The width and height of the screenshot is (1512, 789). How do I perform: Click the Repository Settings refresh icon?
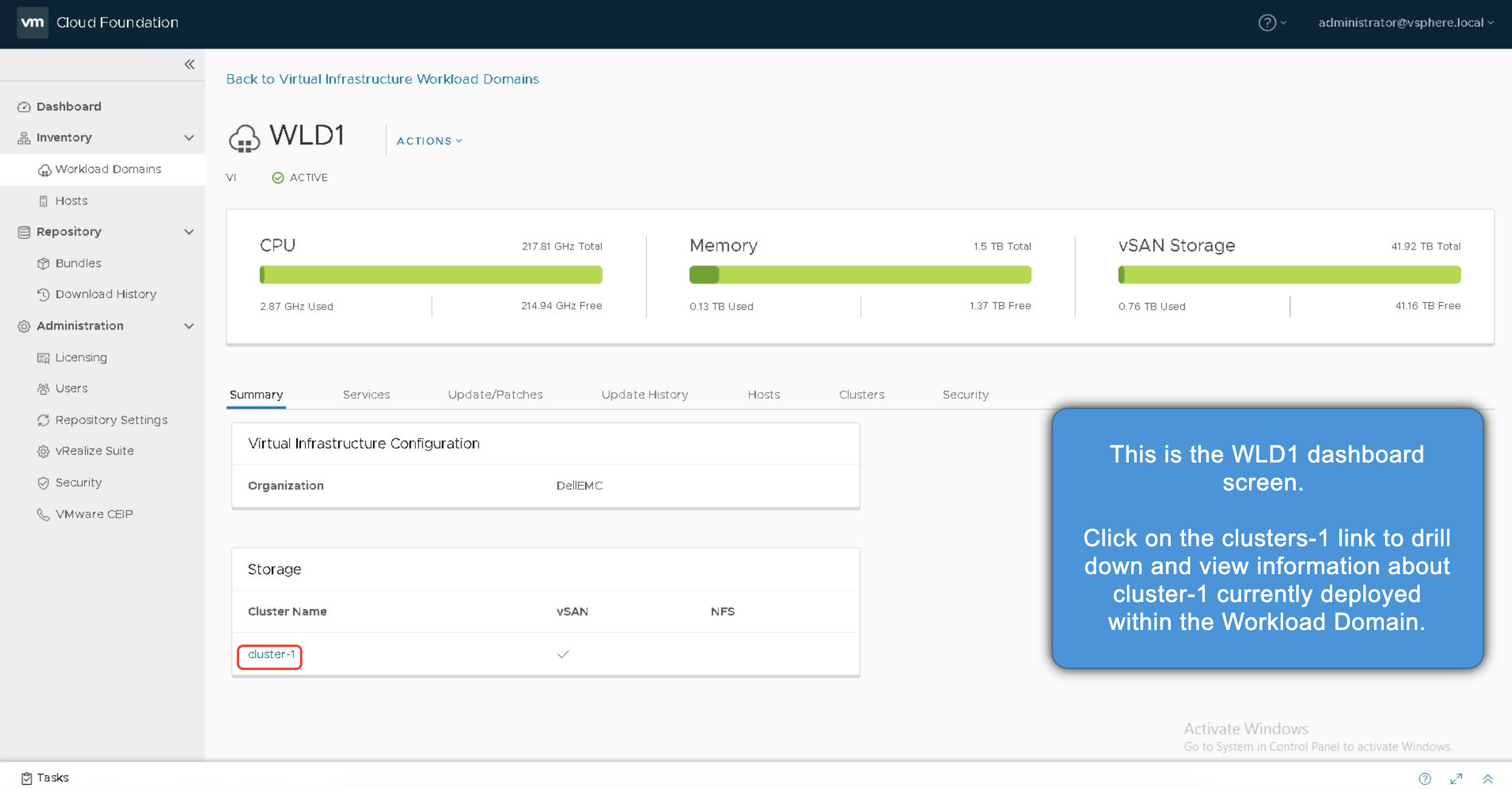(x=43, y=420)
